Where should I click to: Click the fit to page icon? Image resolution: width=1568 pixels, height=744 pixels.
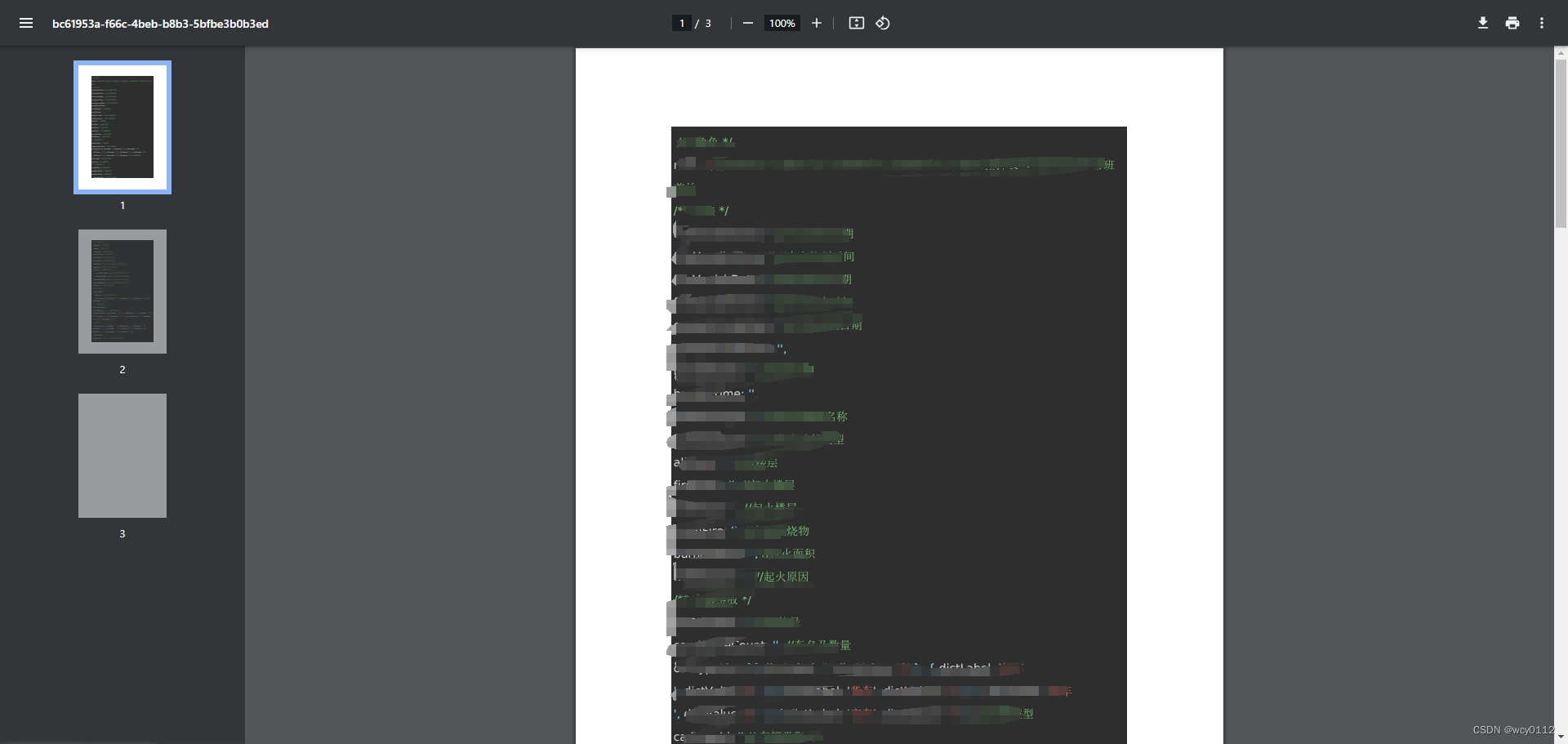coord(856,23)
